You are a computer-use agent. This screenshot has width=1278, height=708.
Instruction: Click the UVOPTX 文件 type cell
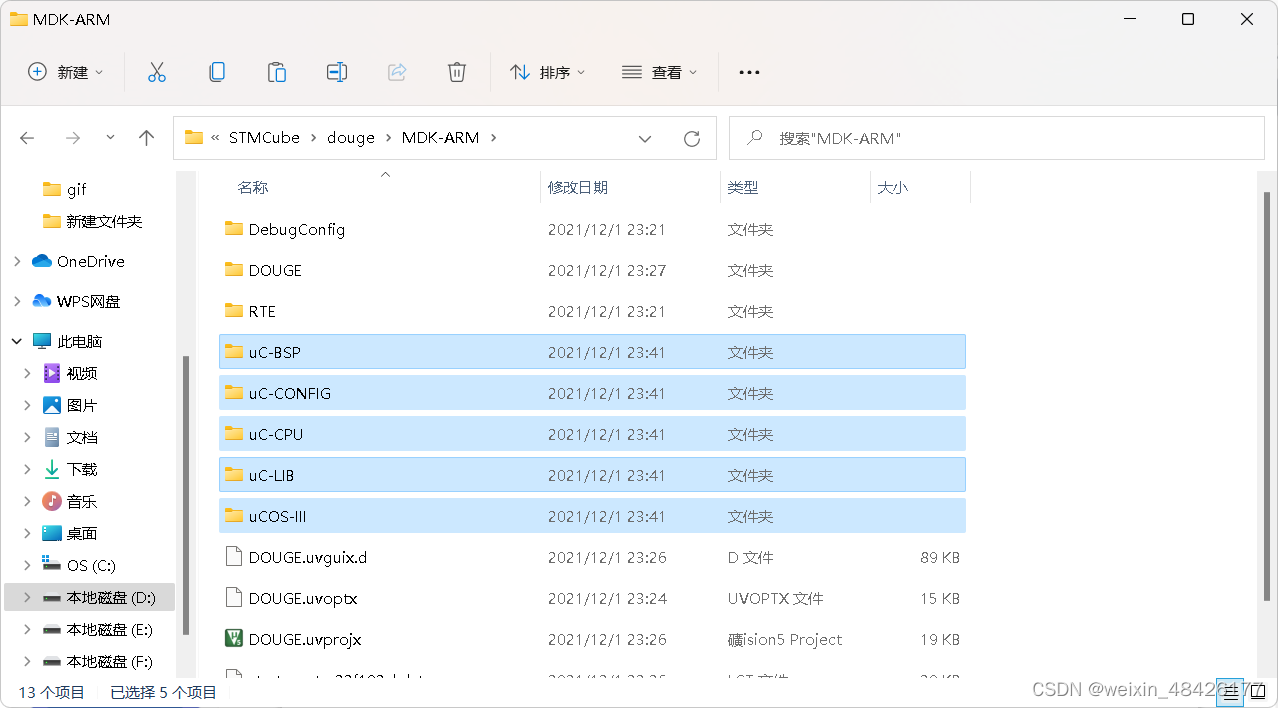(775, 598)
